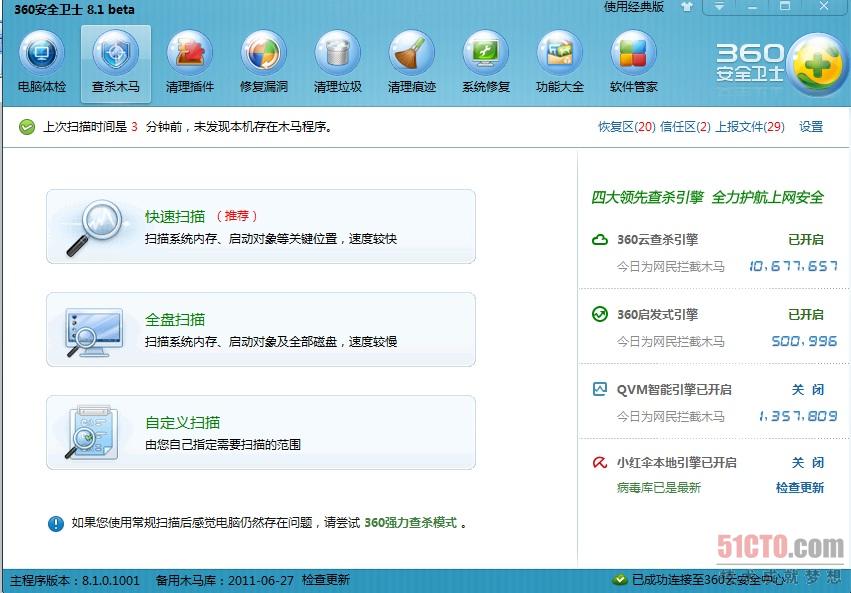This screenshot has height=593, width=851.
Task: Click the cloud icon beside 360云查杀引擎
Action: click(600, 239)
